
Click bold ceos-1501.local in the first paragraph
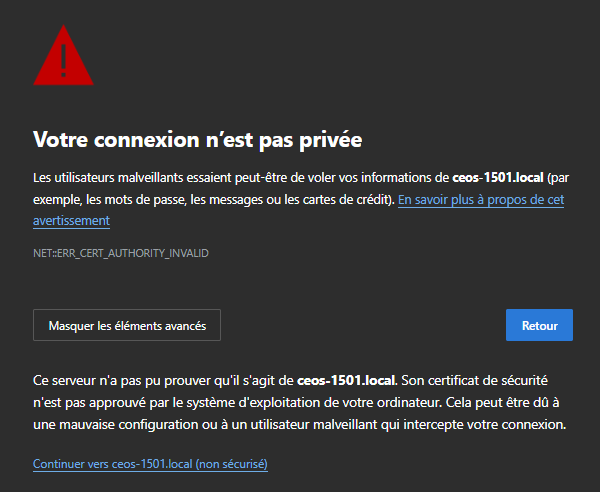[497, 178]
